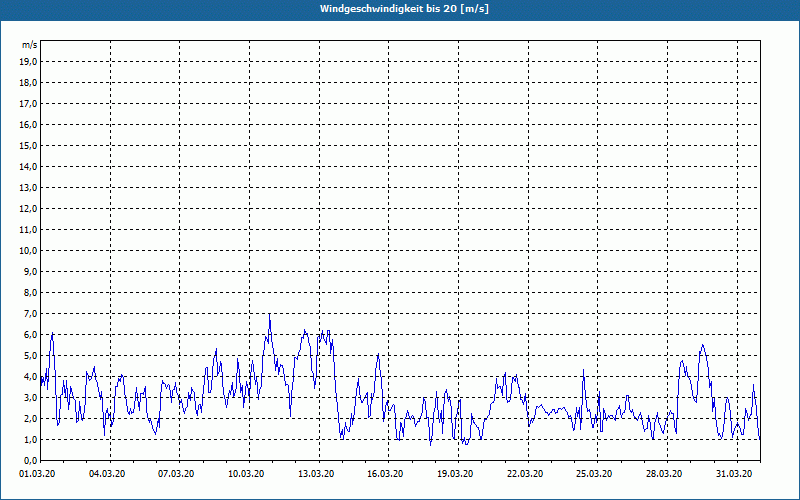
Task: Click the 13.03.20 axis date
Action: point(316,474)
